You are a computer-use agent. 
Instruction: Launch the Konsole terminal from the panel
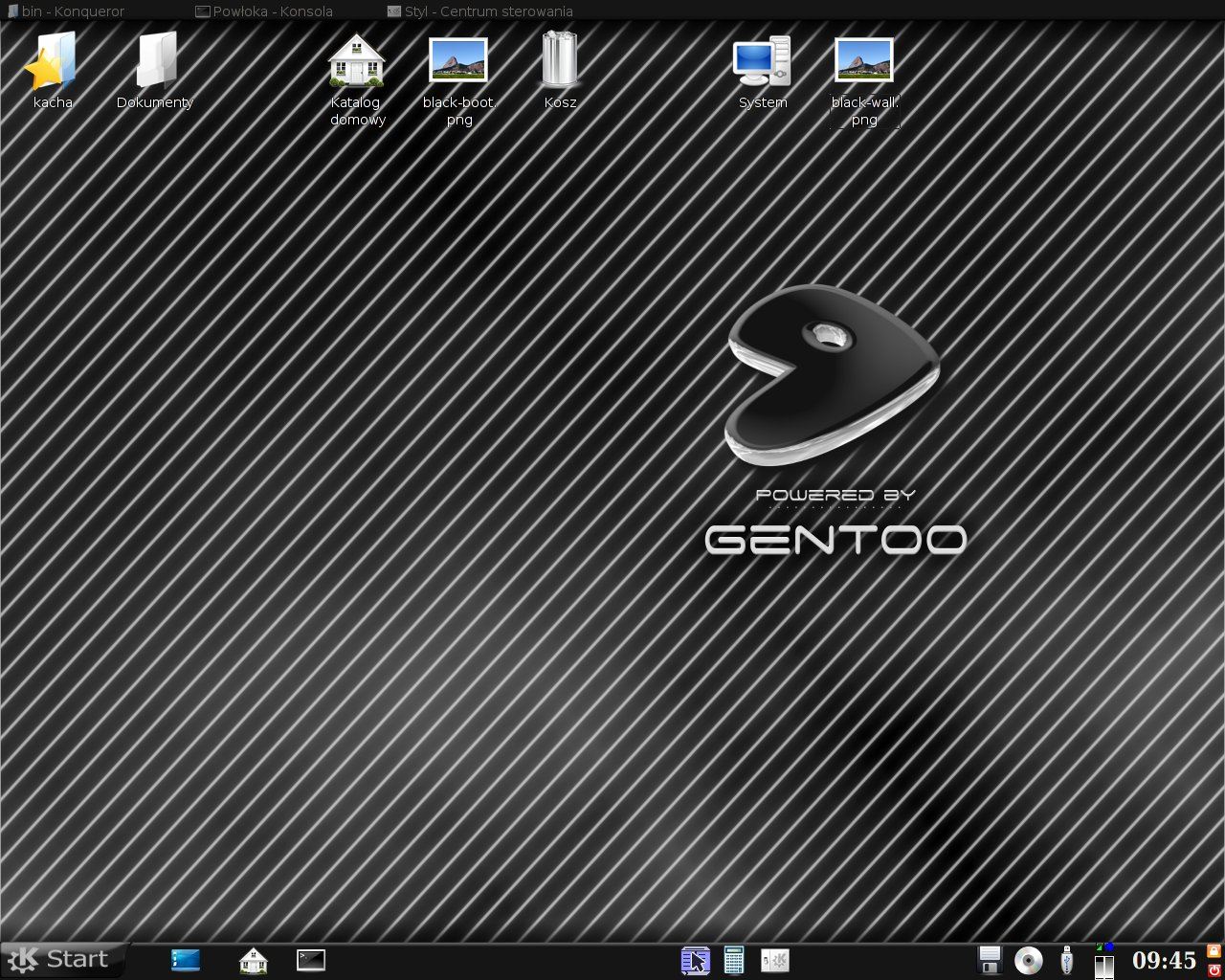311,960
